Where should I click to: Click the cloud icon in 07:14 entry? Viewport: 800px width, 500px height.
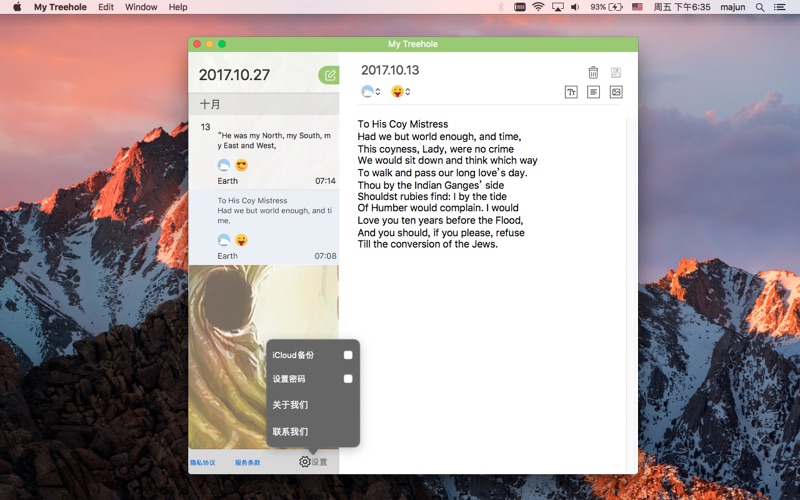(223, 165)
